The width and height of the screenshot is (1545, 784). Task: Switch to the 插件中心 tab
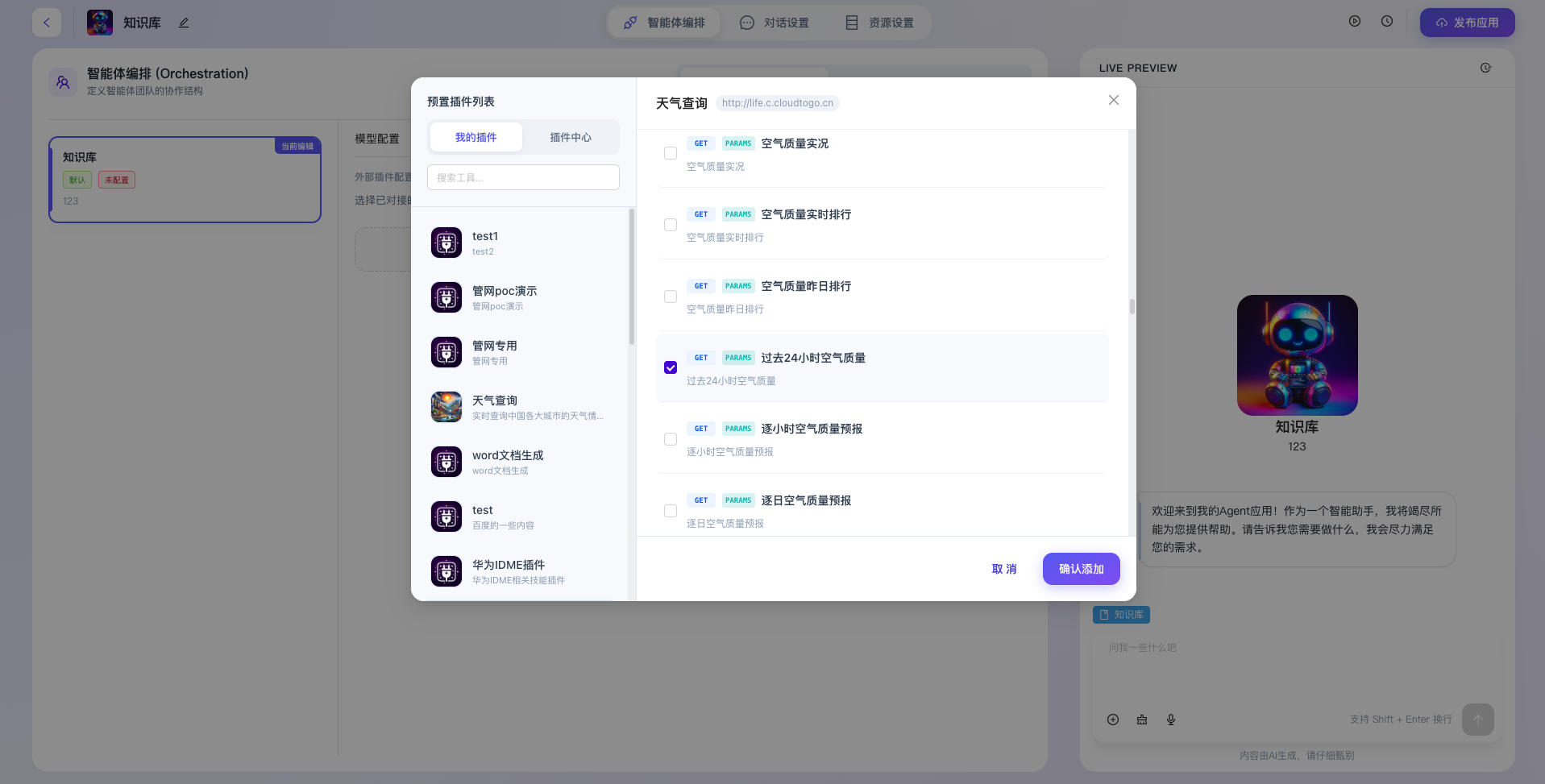pyautogui.click(x=571, y=137)
